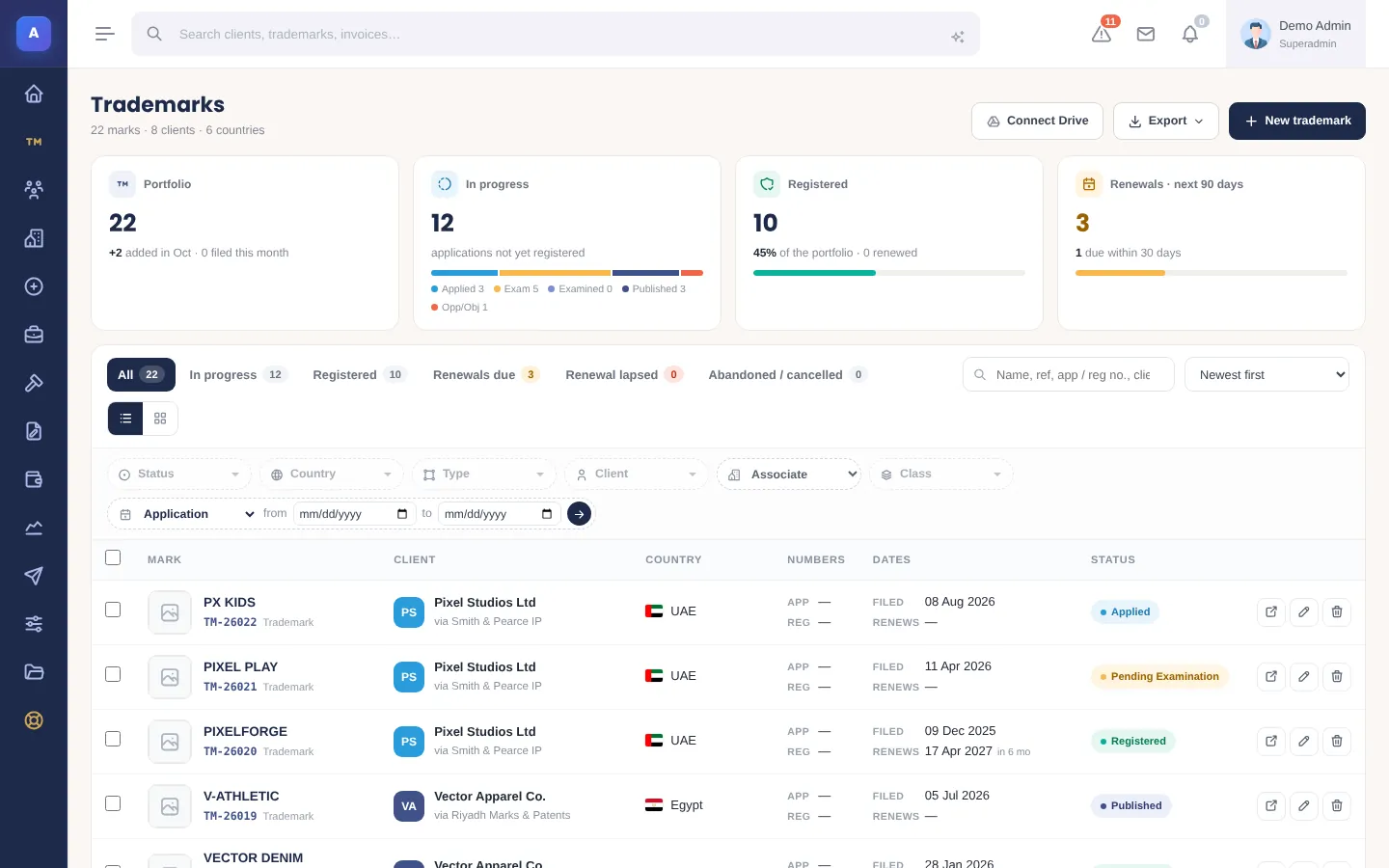Focus the Name, ref, app search field
The width and height of the screenshot is (1389, 868).
click(x=1069, y=374)
